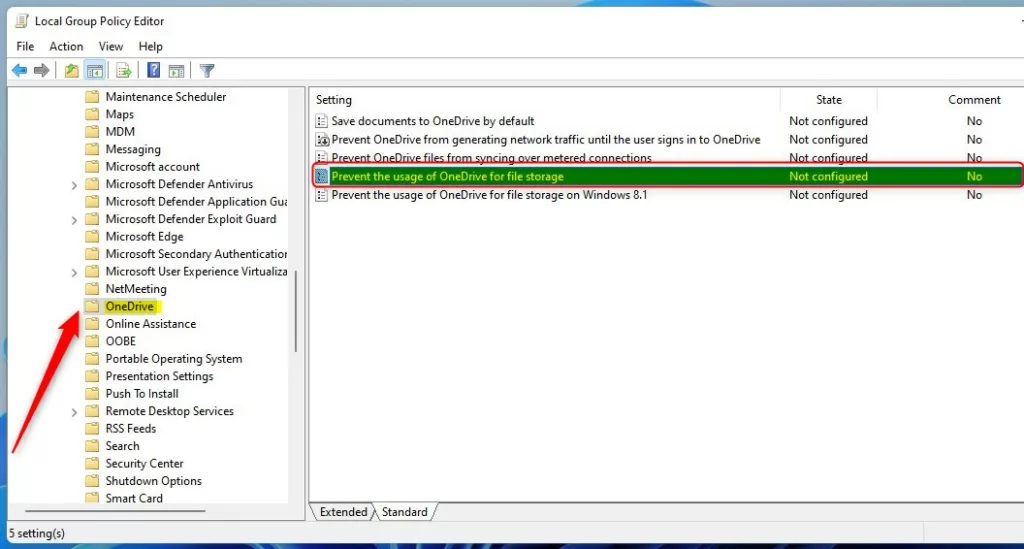Image resolution: width=1024 pixels, height=549 pixels.
Task: Select Portable Operating System in tree
Action: click(x=174, y=358)
